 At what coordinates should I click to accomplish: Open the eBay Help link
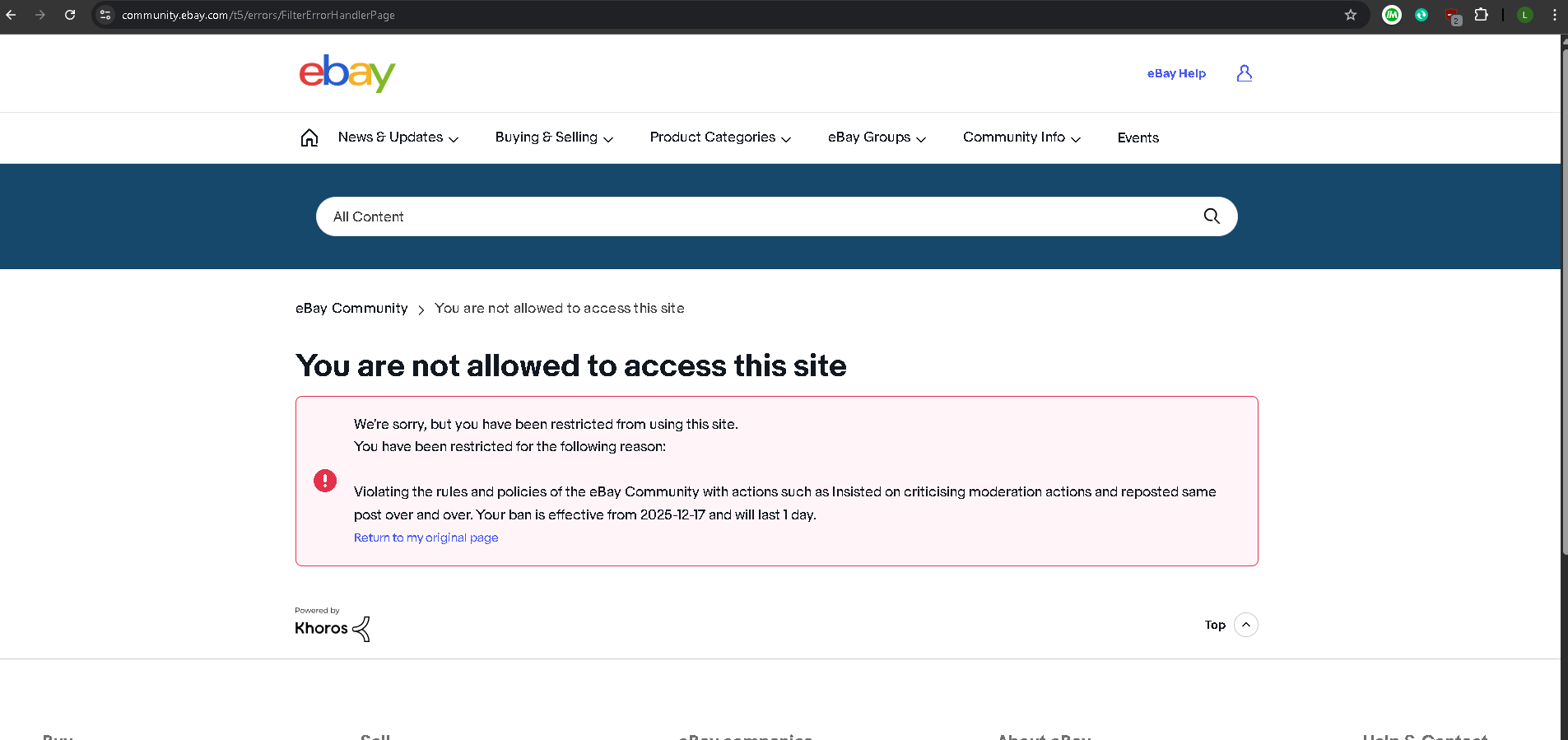click(x=1175, y=73)
